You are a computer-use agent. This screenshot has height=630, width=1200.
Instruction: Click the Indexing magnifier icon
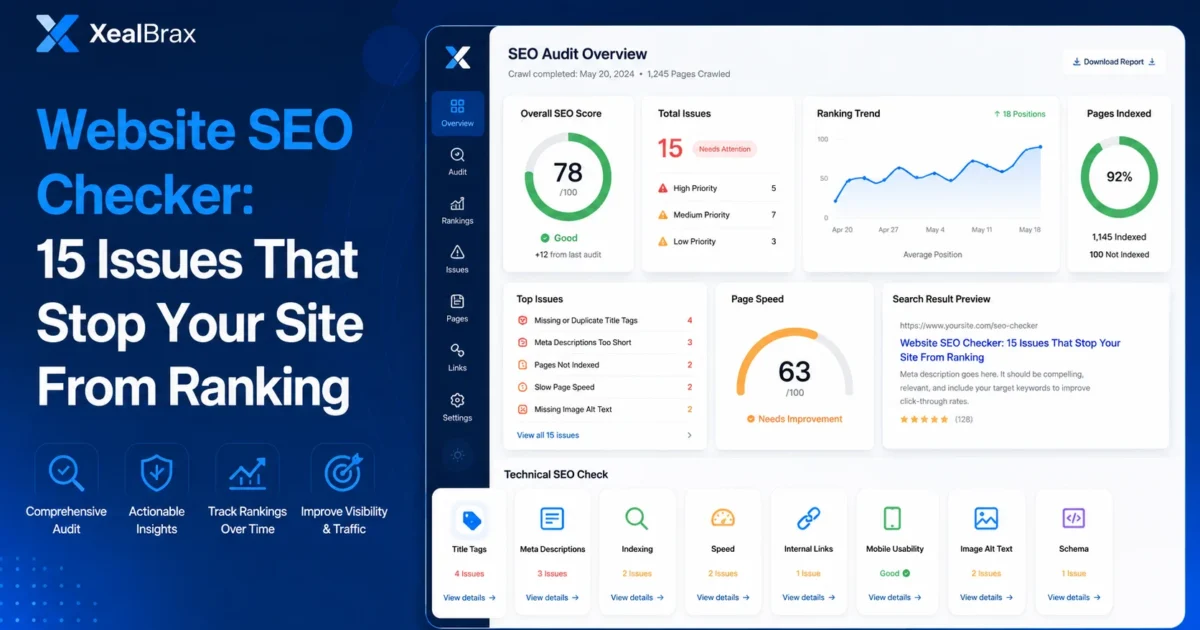pyautogui.click(x=637, y=518)
